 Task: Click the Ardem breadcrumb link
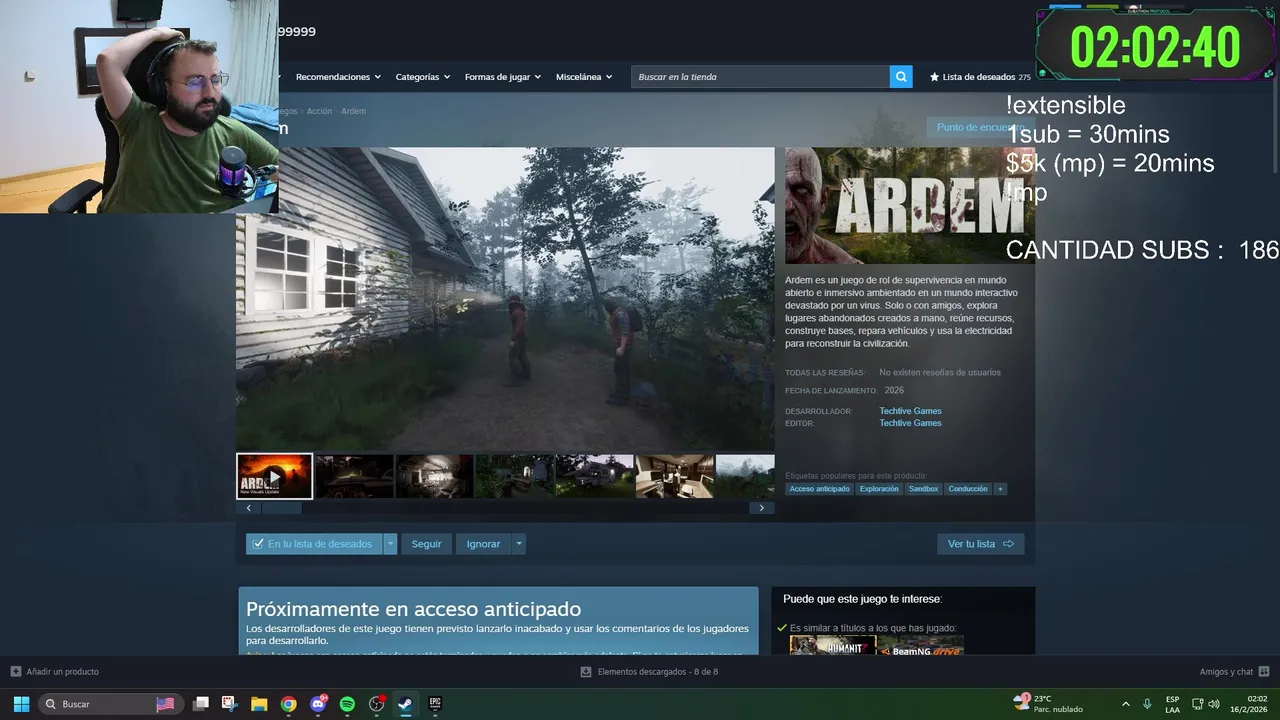point(353,111)
